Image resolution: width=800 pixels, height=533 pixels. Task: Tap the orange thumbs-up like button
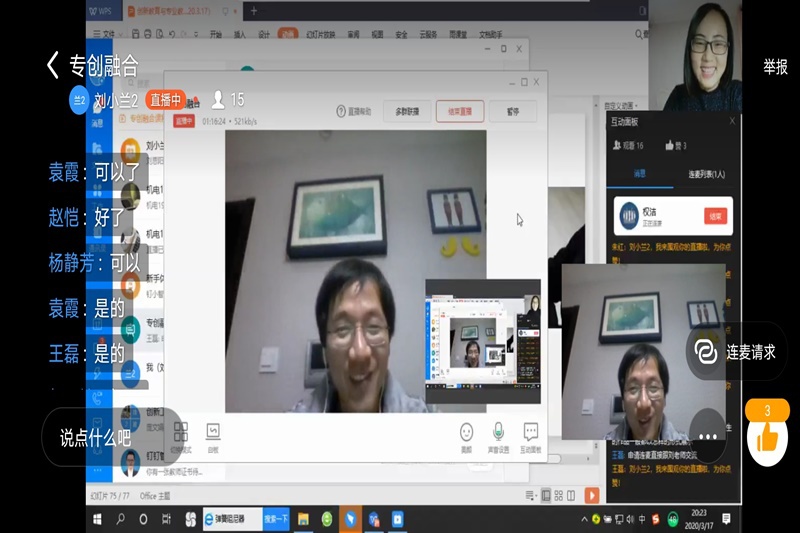coord(767,438)
